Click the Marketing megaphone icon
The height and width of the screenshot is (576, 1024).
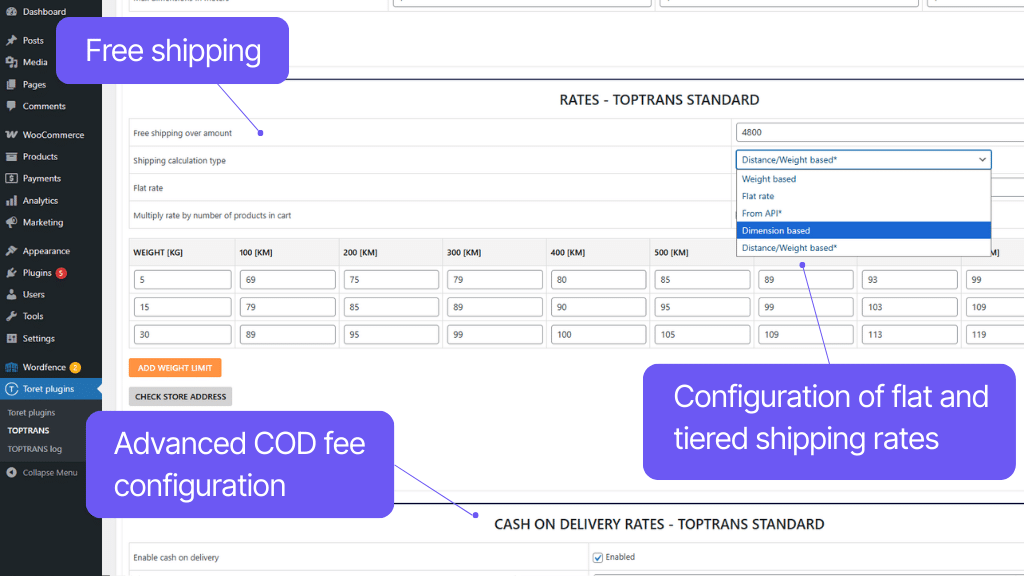[x=11, y=222]
